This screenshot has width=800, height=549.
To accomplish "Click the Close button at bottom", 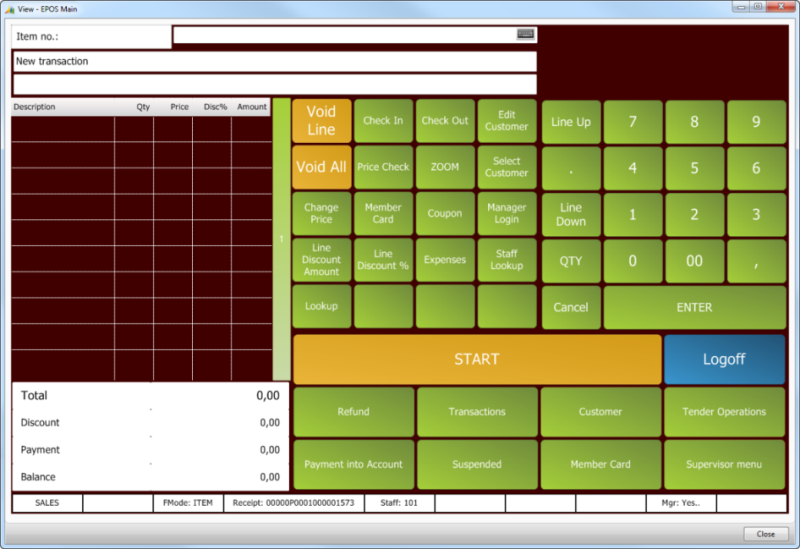I will coord(765,534).
